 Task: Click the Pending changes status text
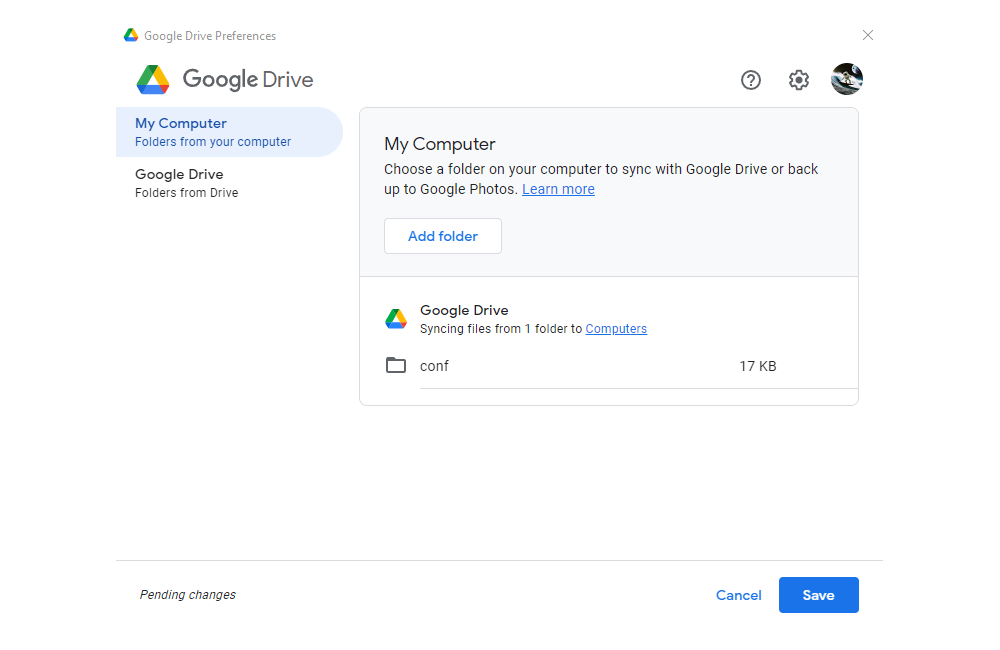click(x=188, y=595)
